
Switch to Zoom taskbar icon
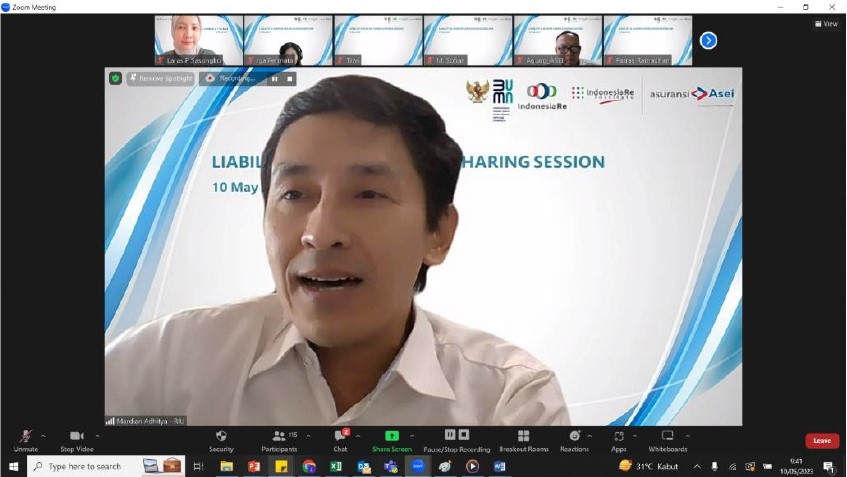pyautogui.click(x=418, y=466)
